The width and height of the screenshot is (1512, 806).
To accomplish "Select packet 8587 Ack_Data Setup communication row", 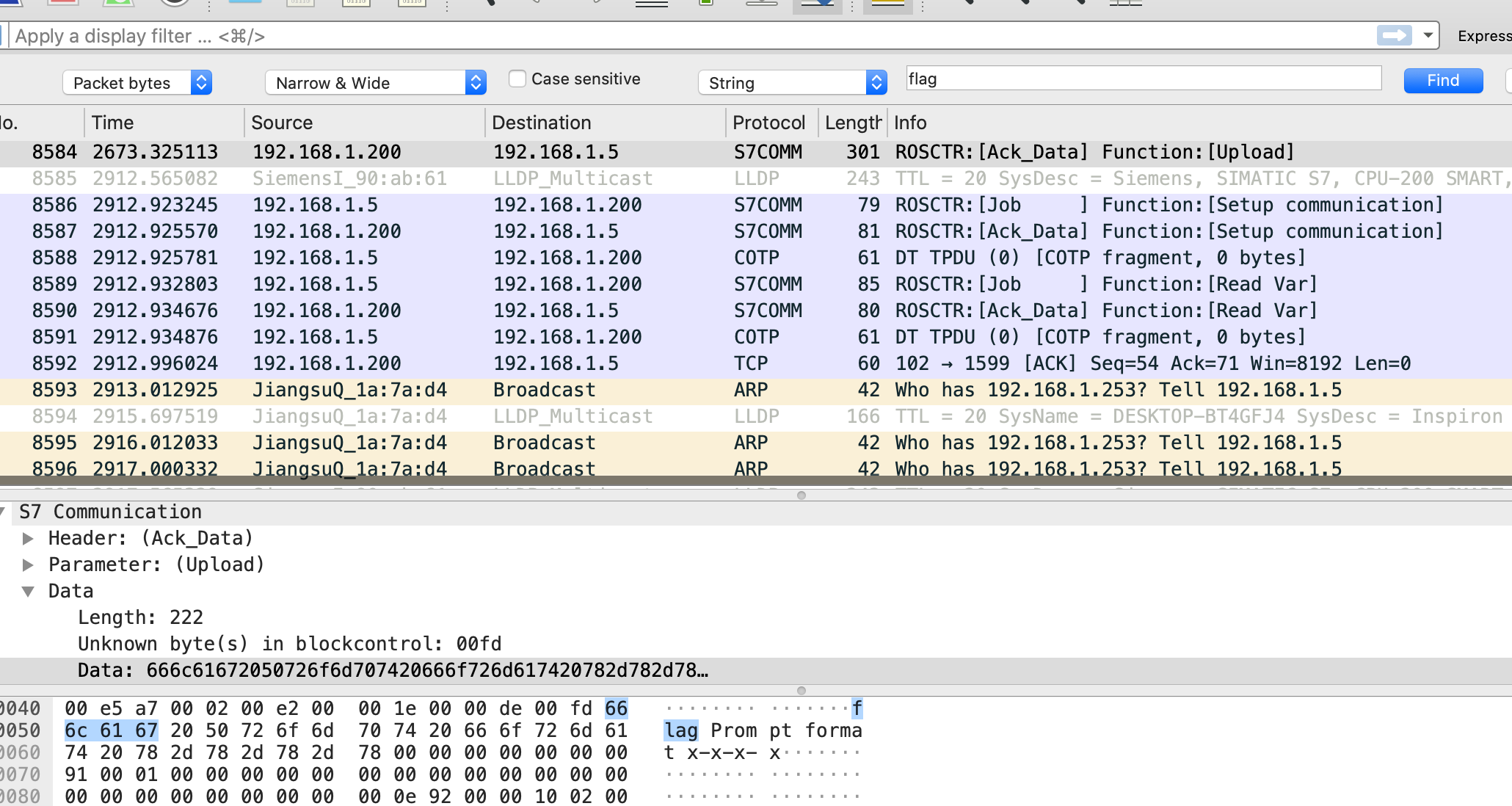I will point(756,231).
